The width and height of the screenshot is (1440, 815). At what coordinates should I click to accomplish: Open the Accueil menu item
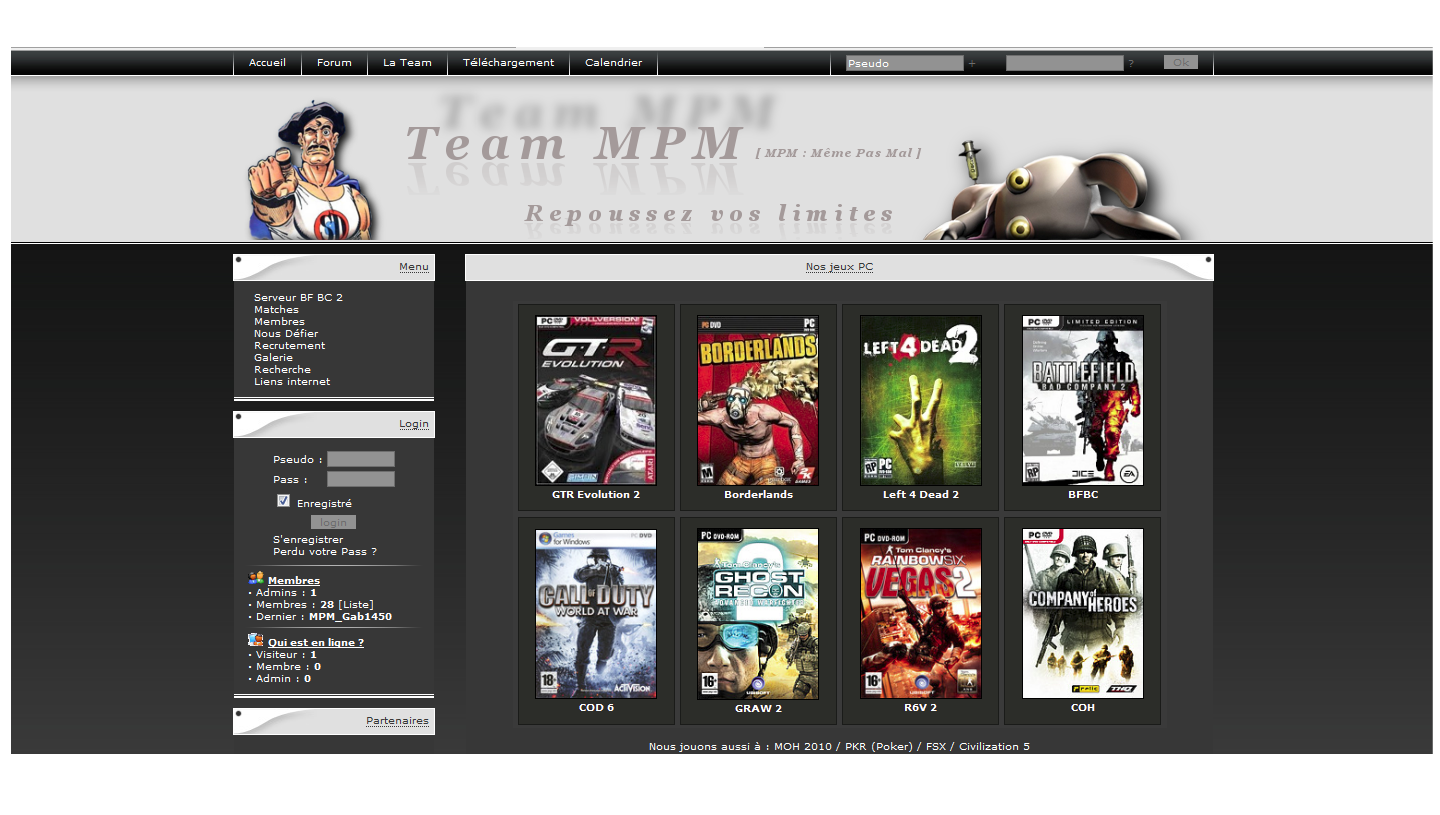coord(267,63)
